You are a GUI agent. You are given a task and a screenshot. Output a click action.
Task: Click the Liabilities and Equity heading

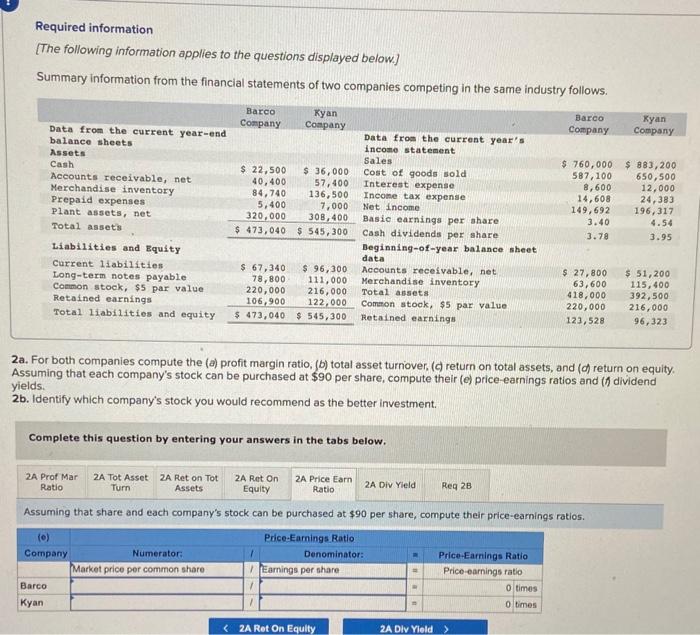coord(116,248)
